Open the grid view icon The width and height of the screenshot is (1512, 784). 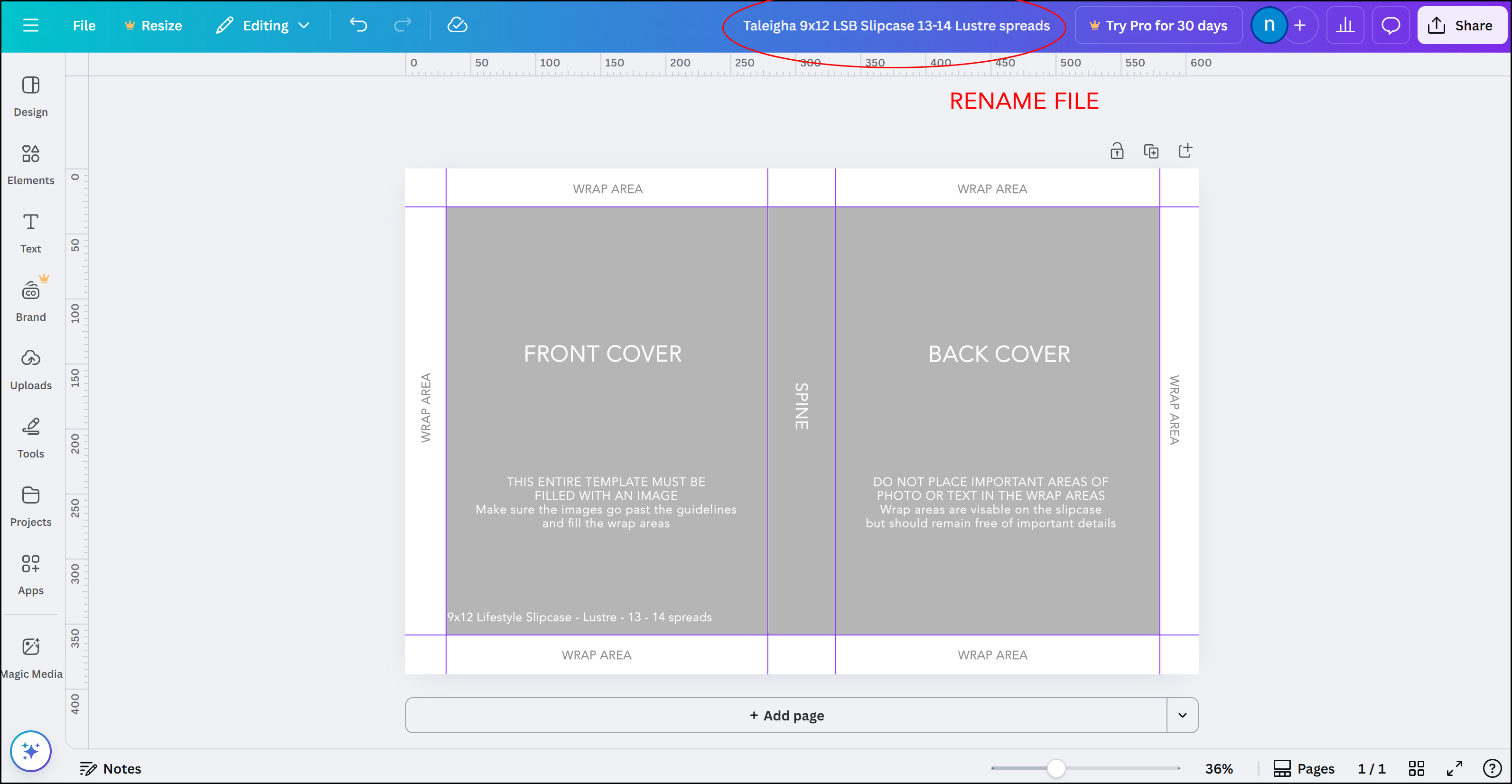(1416, 768)
